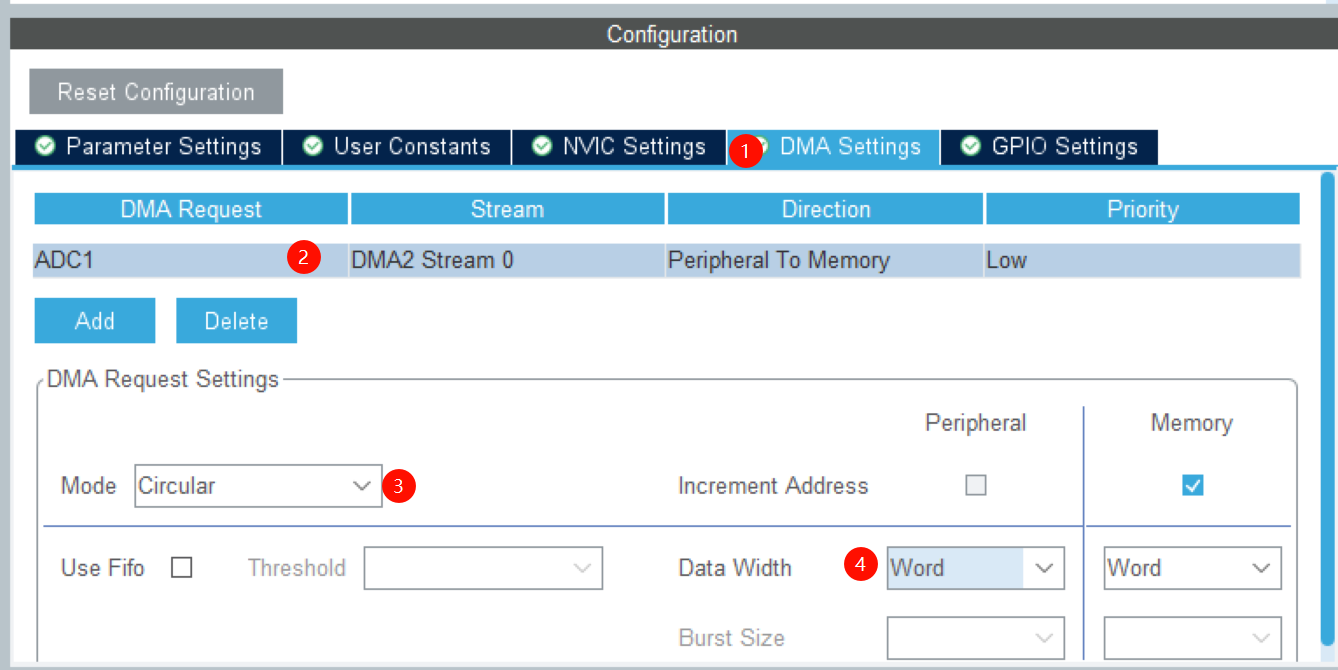
Task: Click the DMA2 Stream 0 cell
Action: click(x=506, y=260)
